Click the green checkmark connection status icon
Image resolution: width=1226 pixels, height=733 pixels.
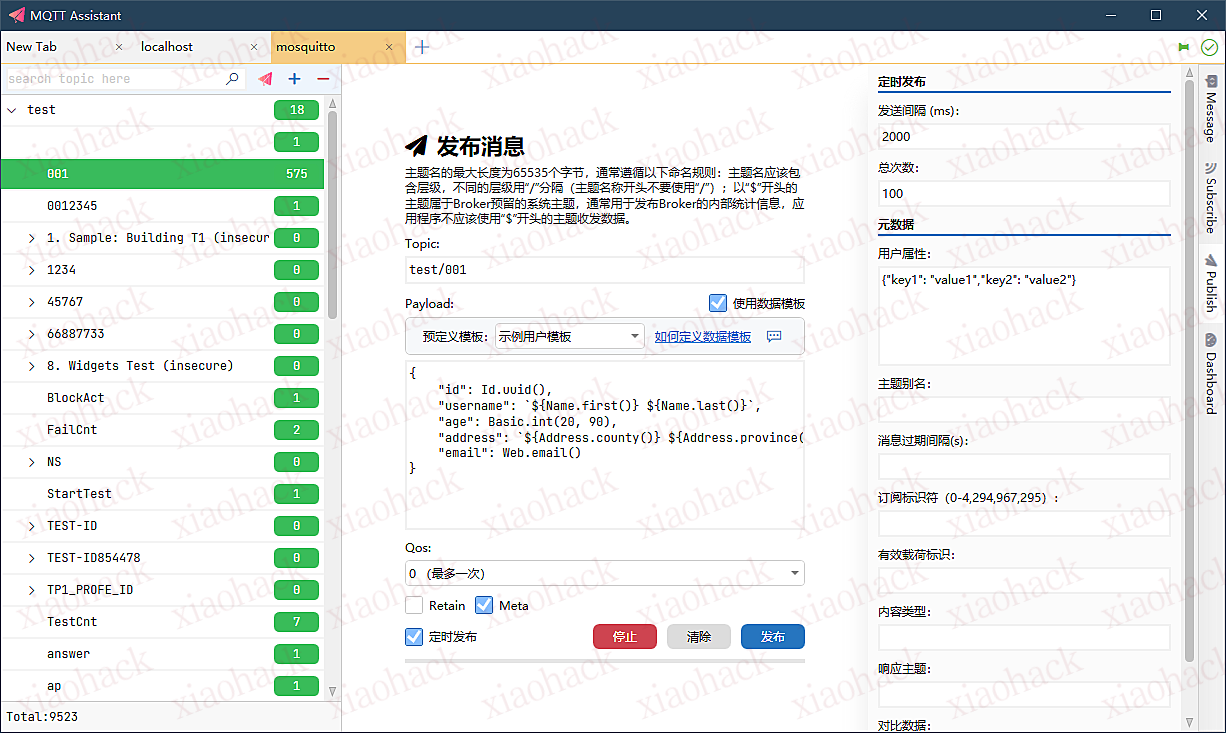click(1209, 47)
